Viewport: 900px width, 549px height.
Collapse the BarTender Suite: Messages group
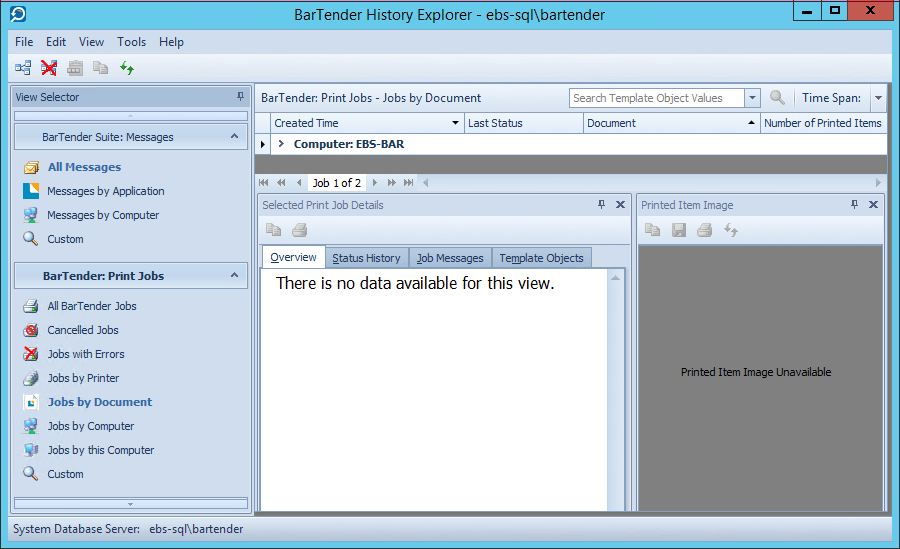click(x=234, y=137)
